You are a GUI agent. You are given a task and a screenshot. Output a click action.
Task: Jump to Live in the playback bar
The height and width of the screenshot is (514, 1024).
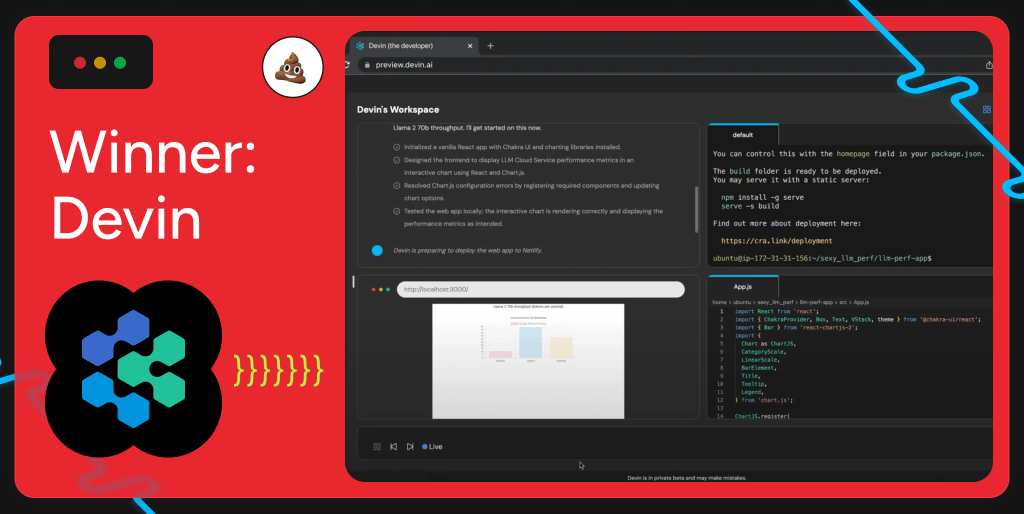click(x=432, y=447)
